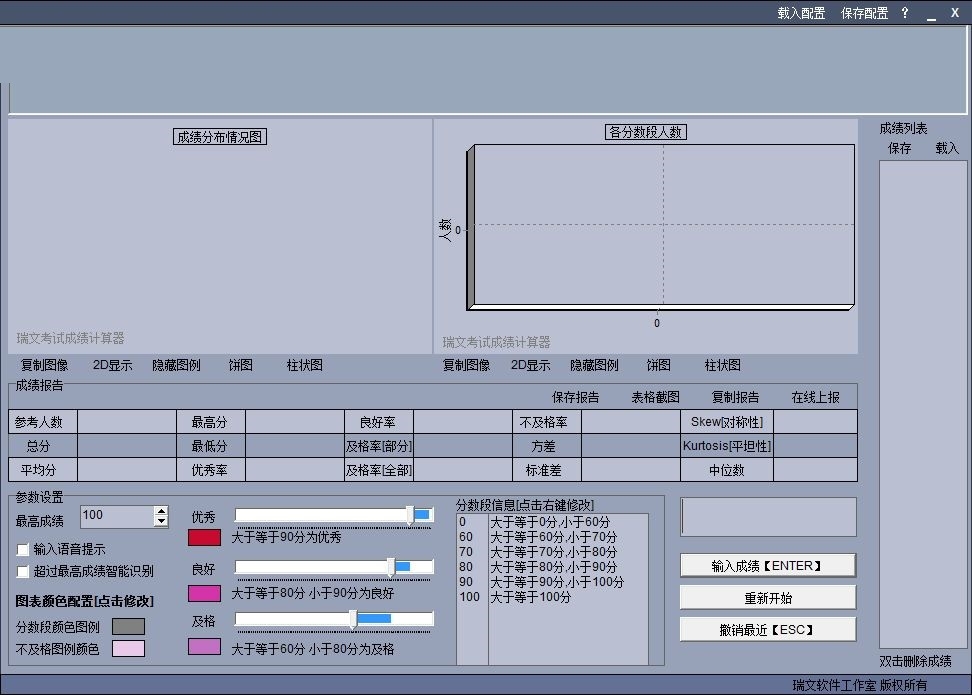Click the red 优秀 color swatch
The width and height of the screenshot is (972, 695).
204,537
